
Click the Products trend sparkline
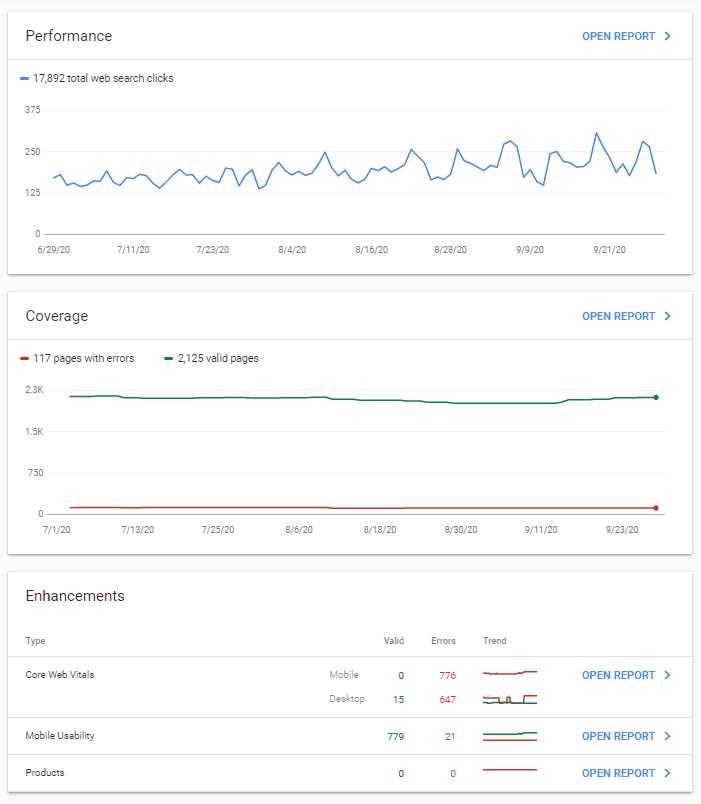[x=510, y=770]
